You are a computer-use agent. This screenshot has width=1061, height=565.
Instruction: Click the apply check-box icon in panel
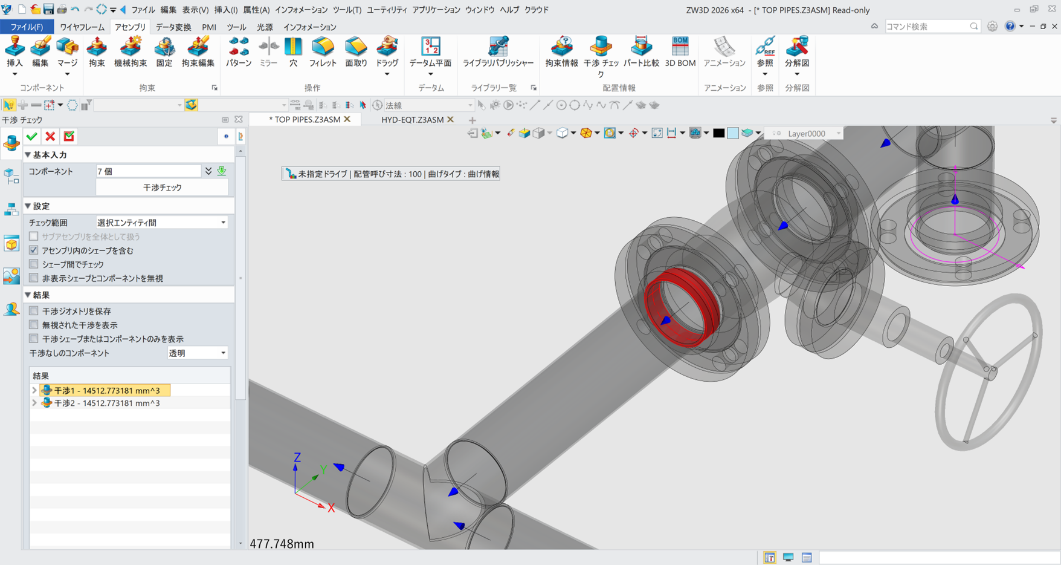point(69,136)
